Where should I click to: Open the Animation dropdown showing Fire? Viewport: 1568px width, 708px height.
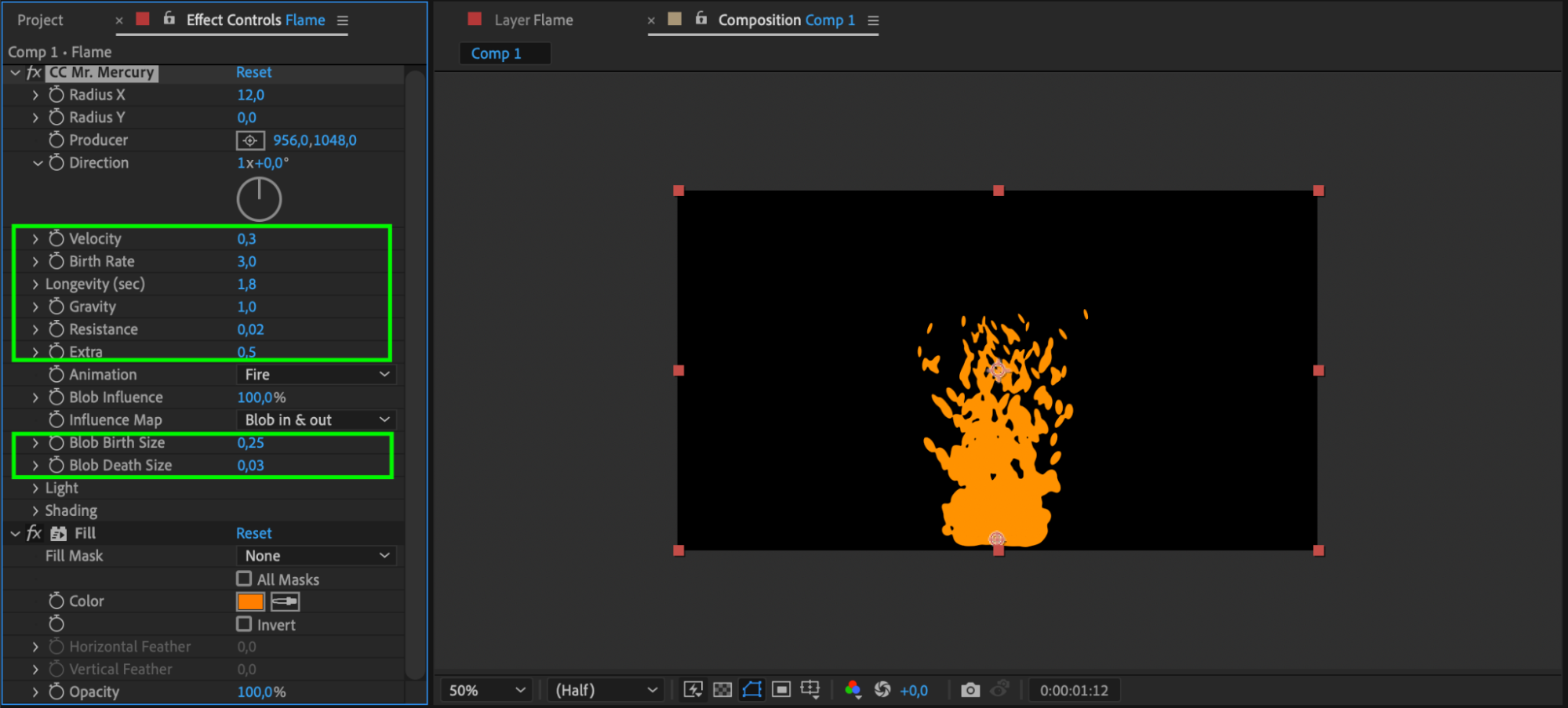coord(316,375)
